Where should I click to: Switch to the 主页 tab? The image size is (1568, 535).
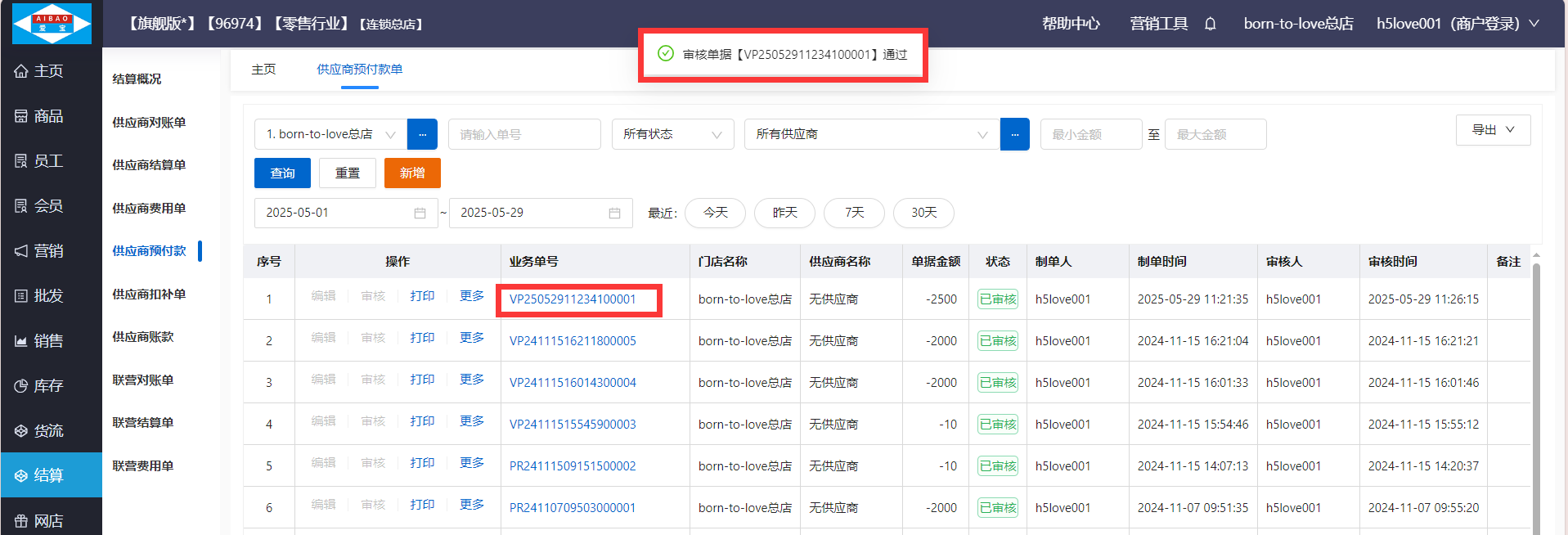pyautogui.click(x=263, y=70)
